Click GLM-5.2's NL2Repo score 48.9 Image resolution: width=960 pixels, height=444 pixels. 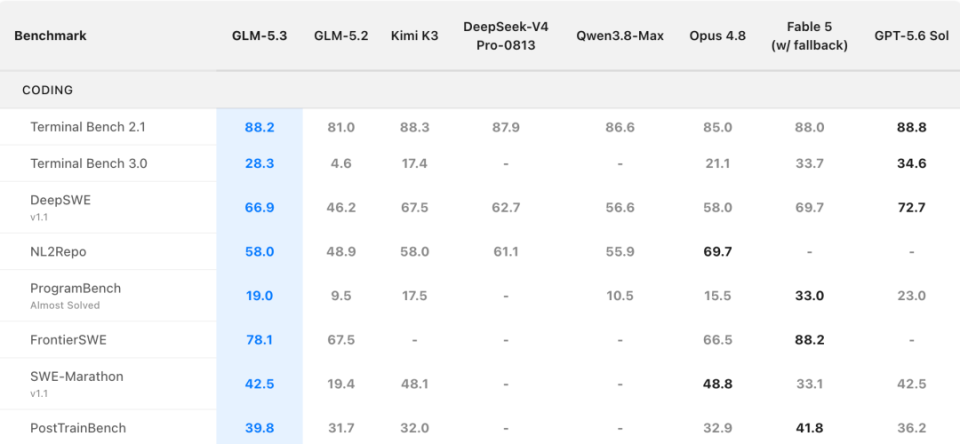(341, 251)
